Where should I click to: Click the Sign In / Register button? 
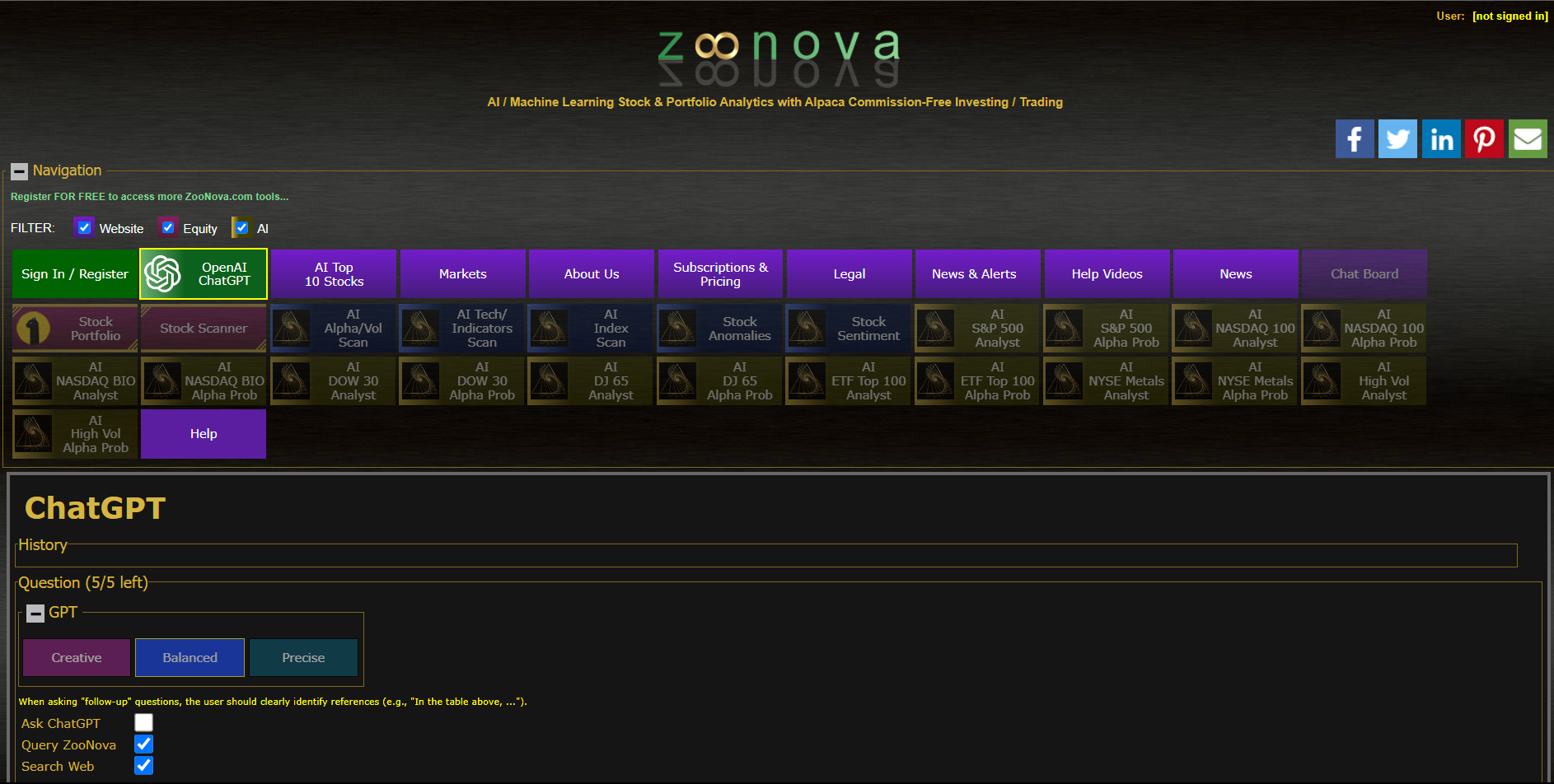[x=75, y=273]
